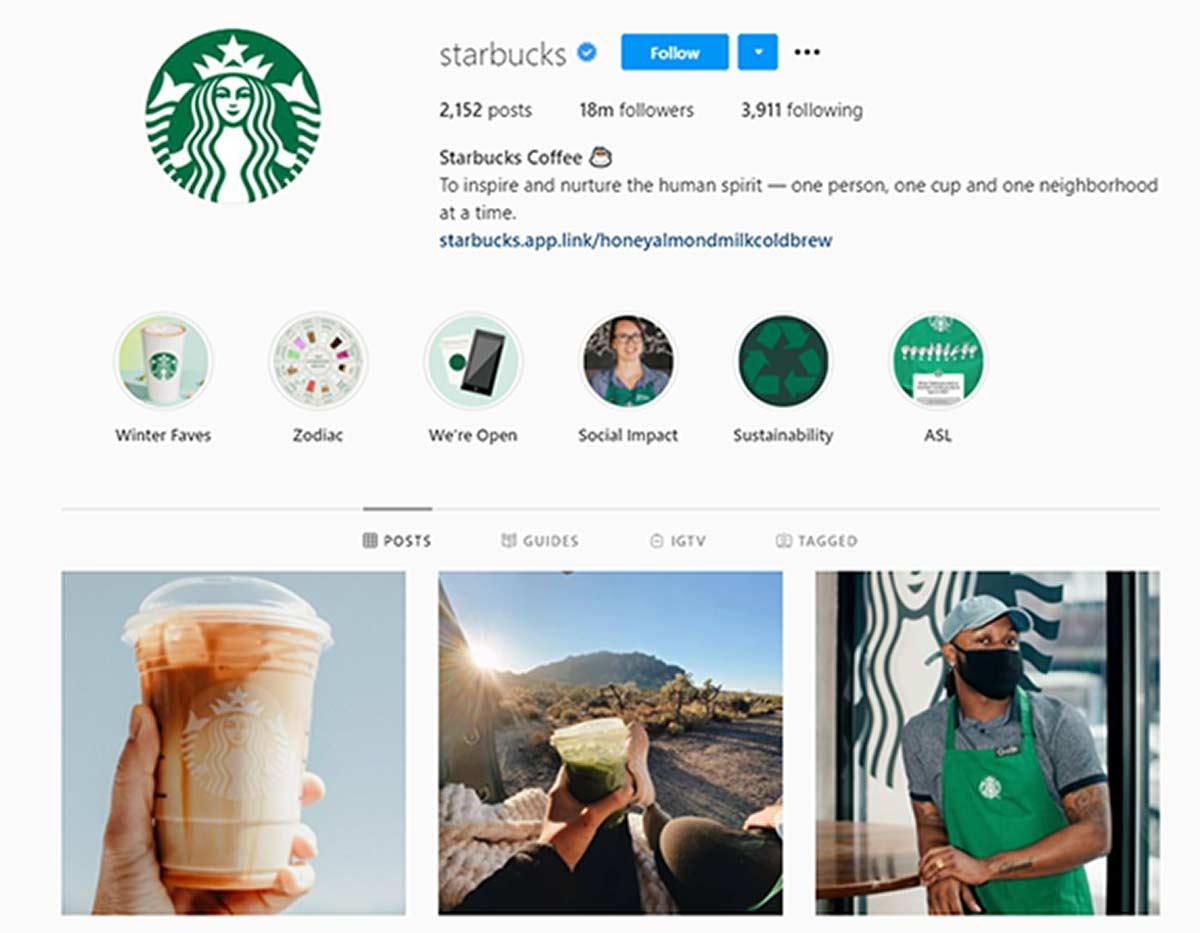Image resolution: width=1200 pixels, height=933 pixels.
Task: Follow the starbucks account
Action: [x=675, y=52]
